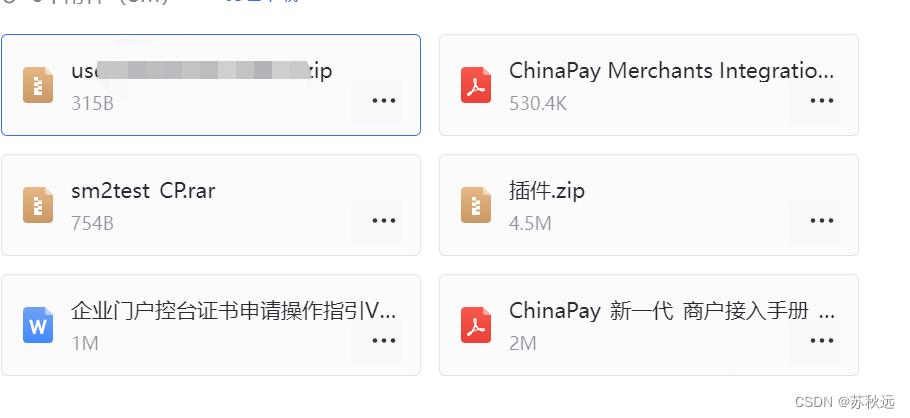Click the 4.5M size label of 插件.zip
The image size is (910, 418).
(530, 223)
